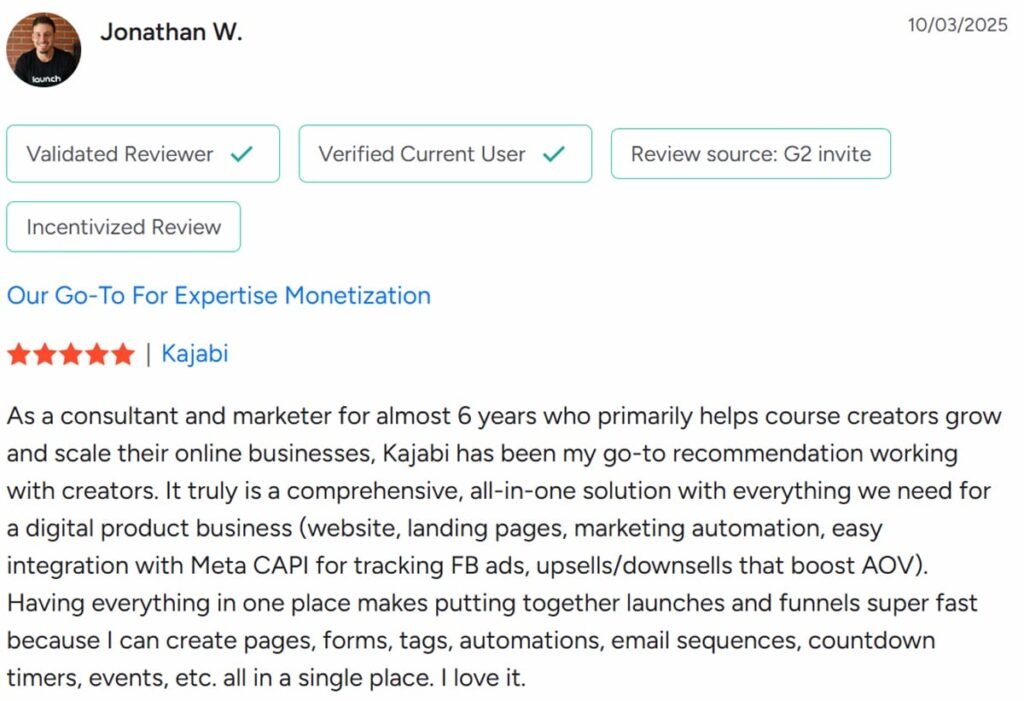The height and width of the screenshot is (701, 1024).
Task: Open the reviewer name Jonathan W.
Action: (x=173, y=31)
